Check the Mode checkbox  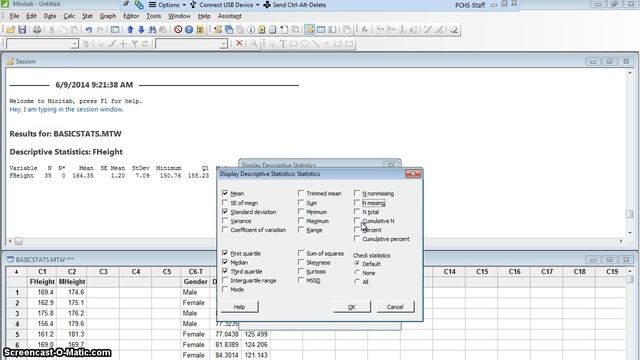point(225,289)
